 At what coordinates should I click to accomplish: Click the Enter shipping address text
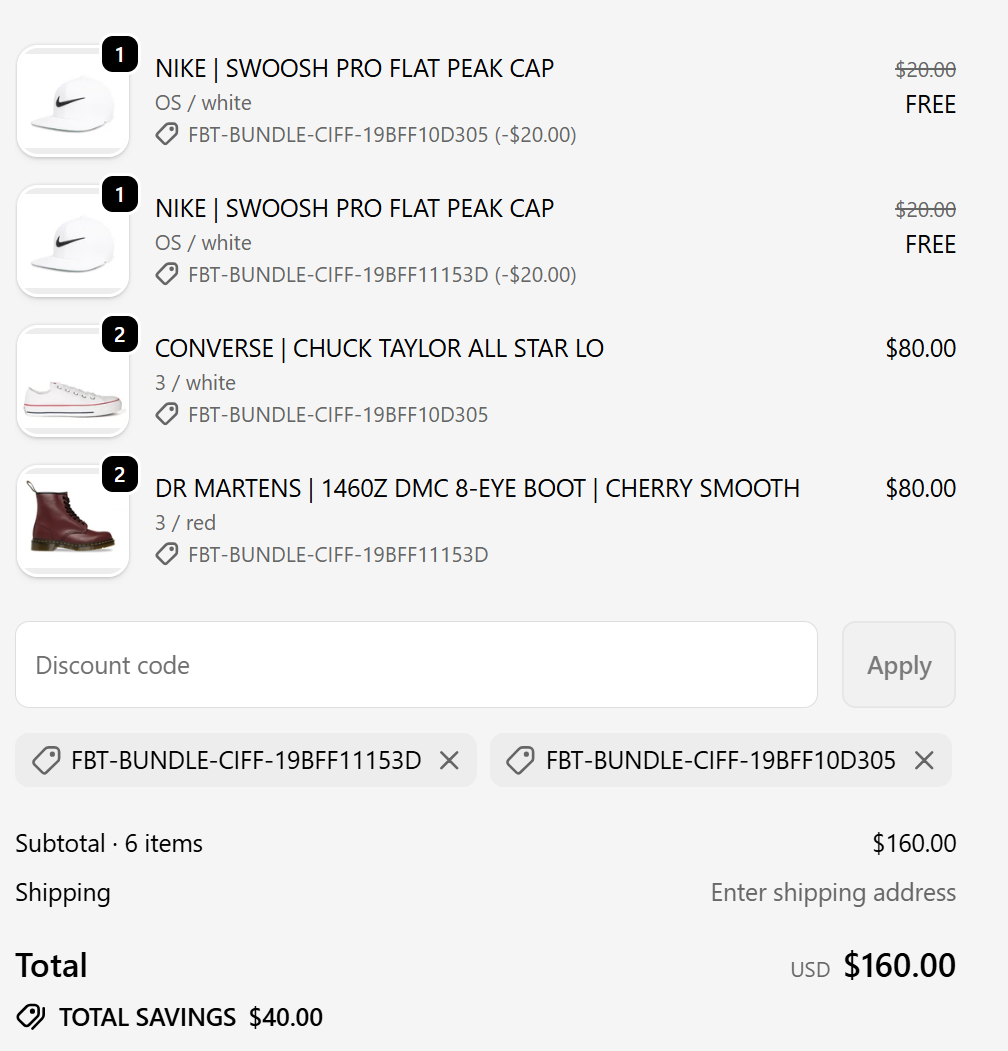(x=833, y=892)
